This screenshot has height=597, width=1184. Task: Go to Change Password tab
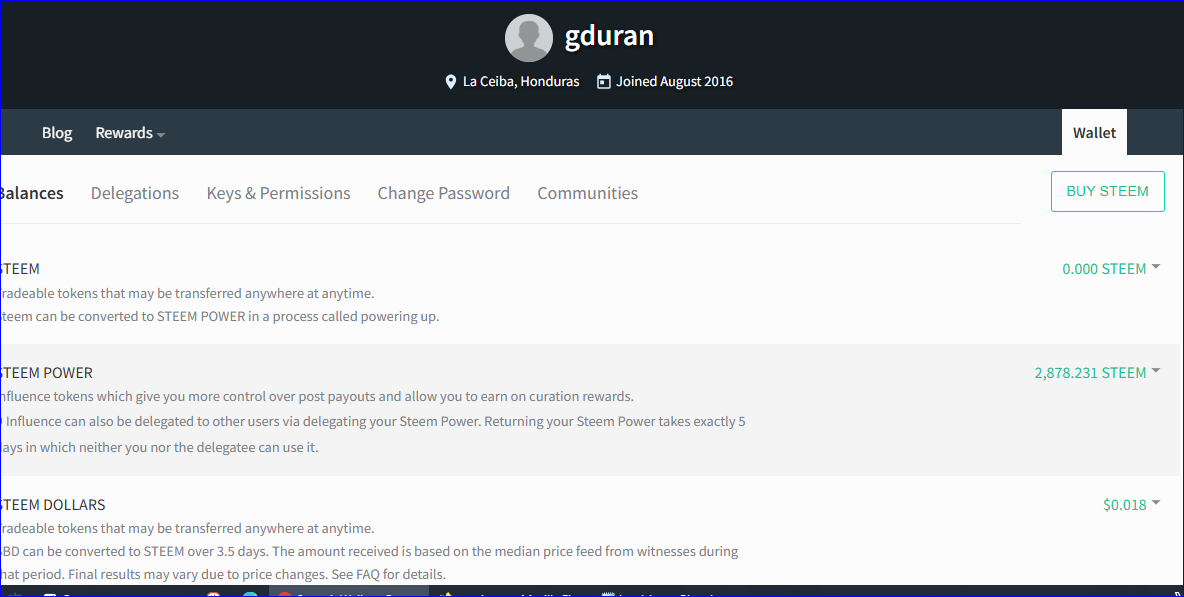click(444, 193)
